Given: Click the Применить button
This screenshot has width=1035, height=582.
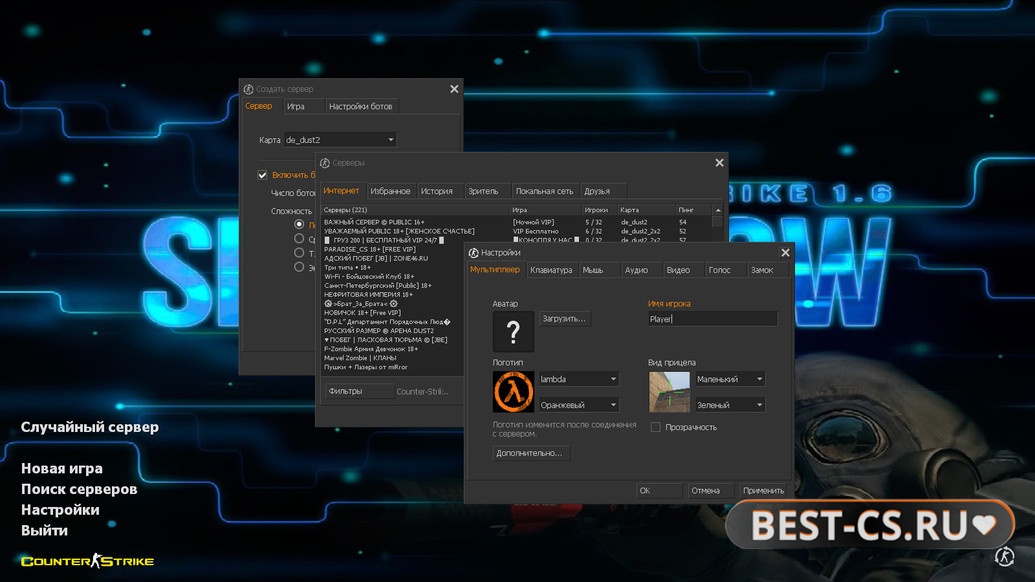Looking at the screenshot, I should (x=763, y=490).
